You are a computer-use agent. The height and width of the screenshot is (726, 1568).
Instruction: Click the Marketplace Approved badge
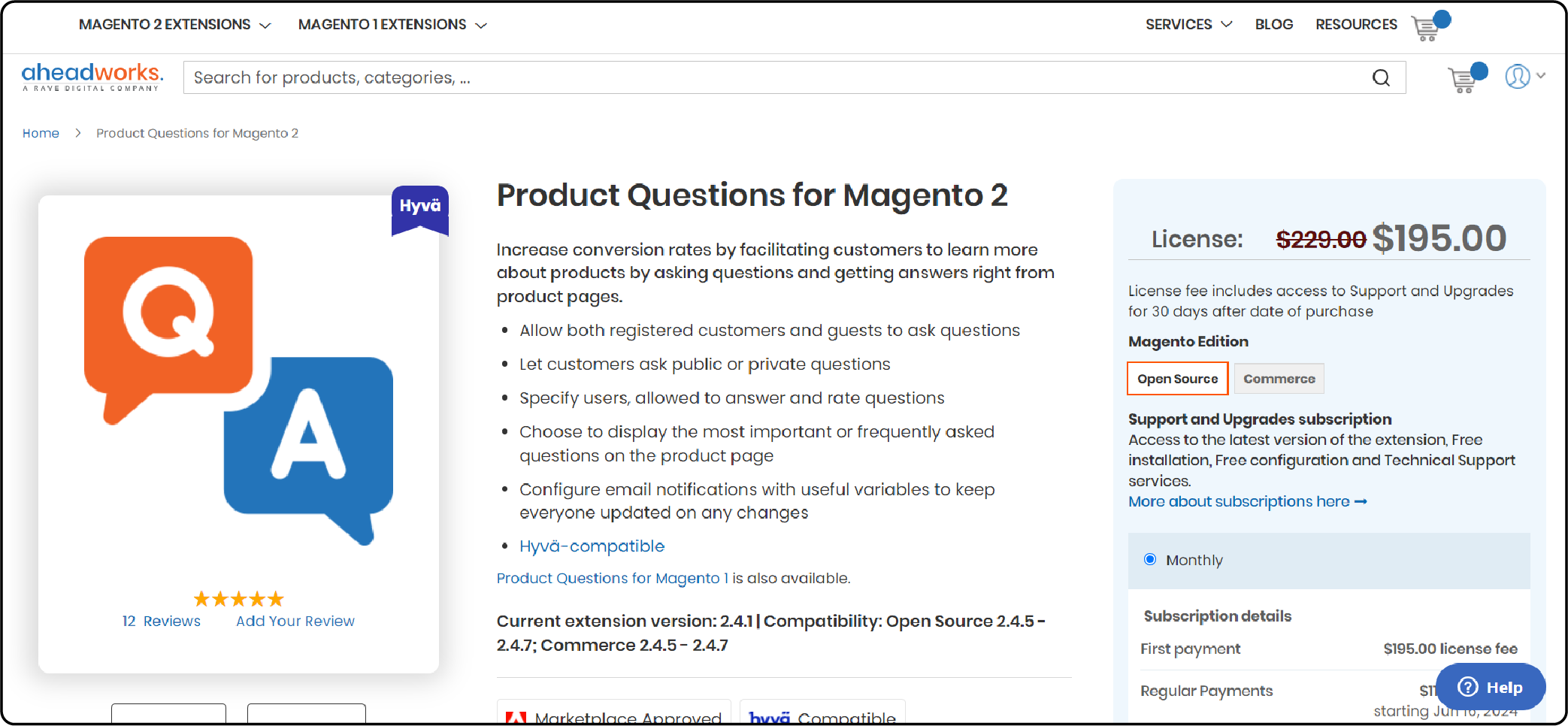[613, 712]
